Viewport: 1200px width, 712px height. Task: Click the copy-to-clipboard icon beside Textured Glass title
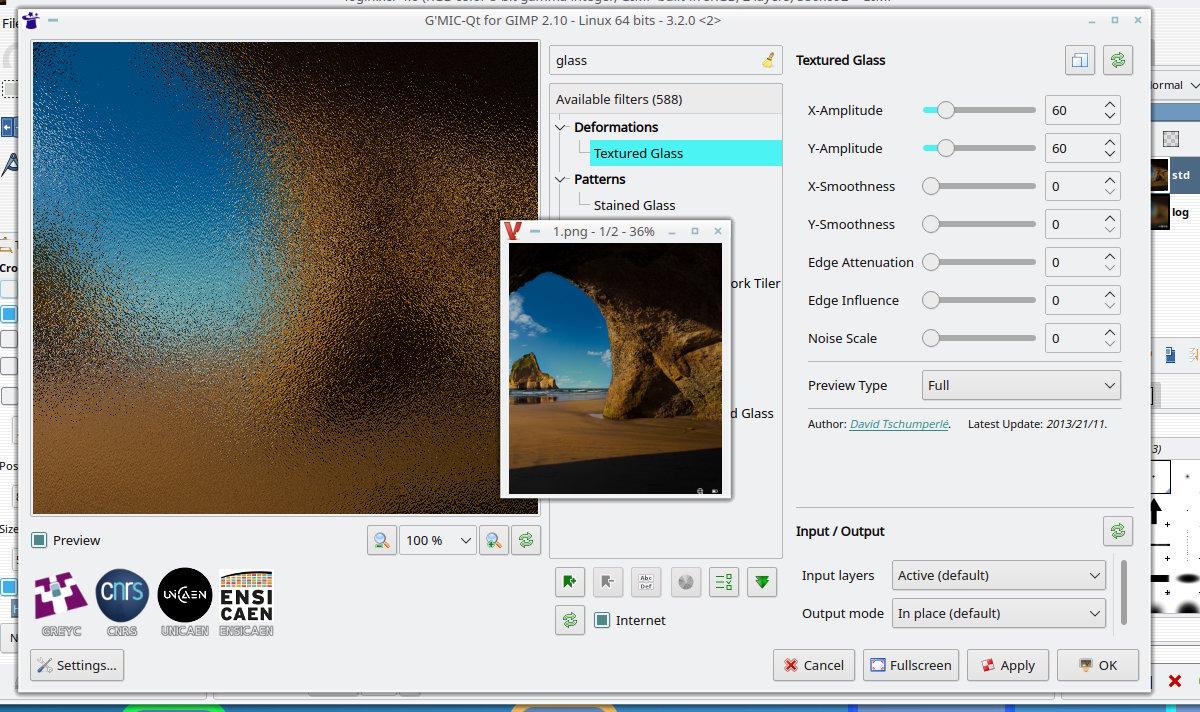pyautogui.click(x=1080, y=60)
